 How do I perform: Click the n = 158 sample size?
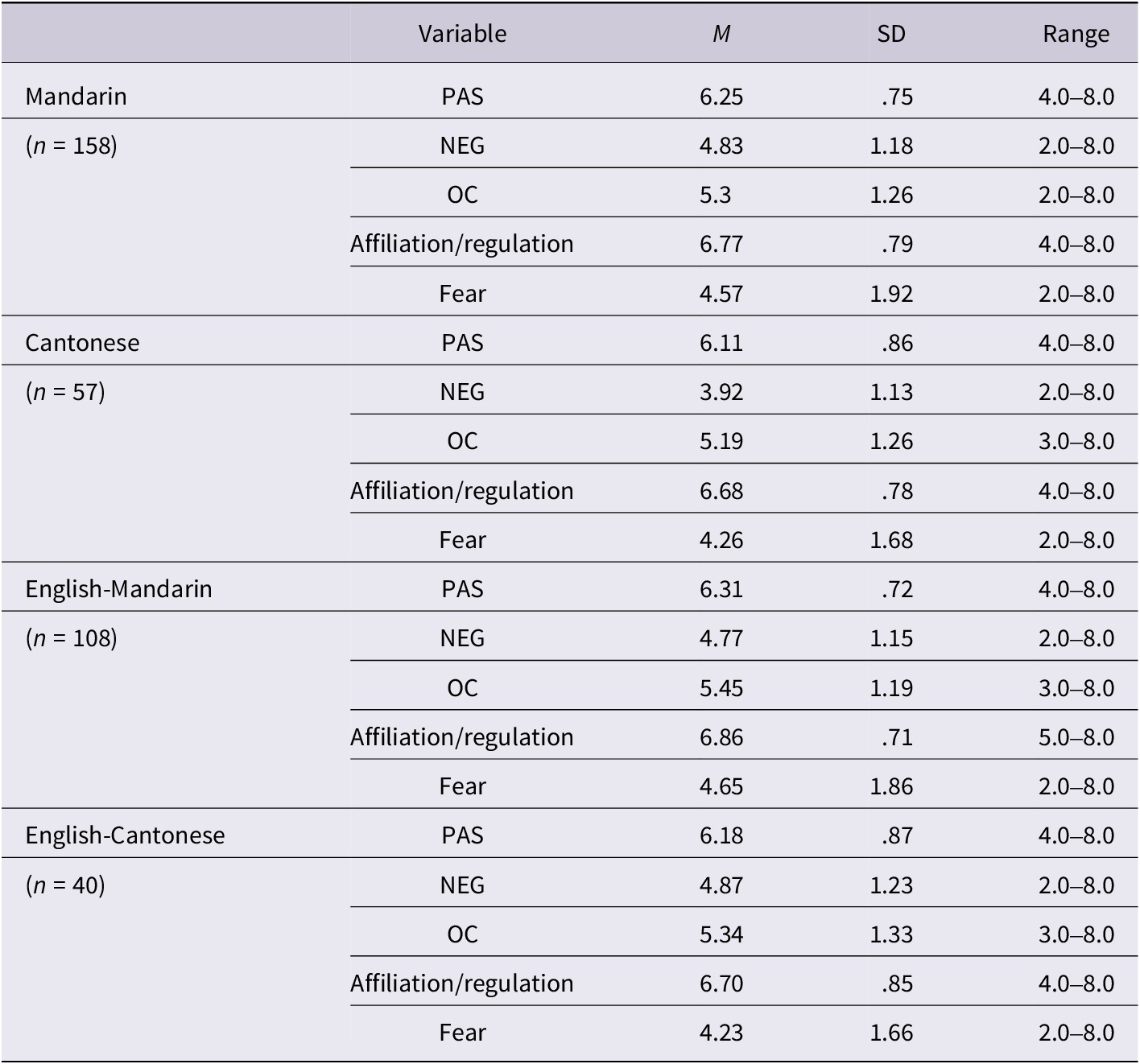pyautogui.click(x=72, y=146)
